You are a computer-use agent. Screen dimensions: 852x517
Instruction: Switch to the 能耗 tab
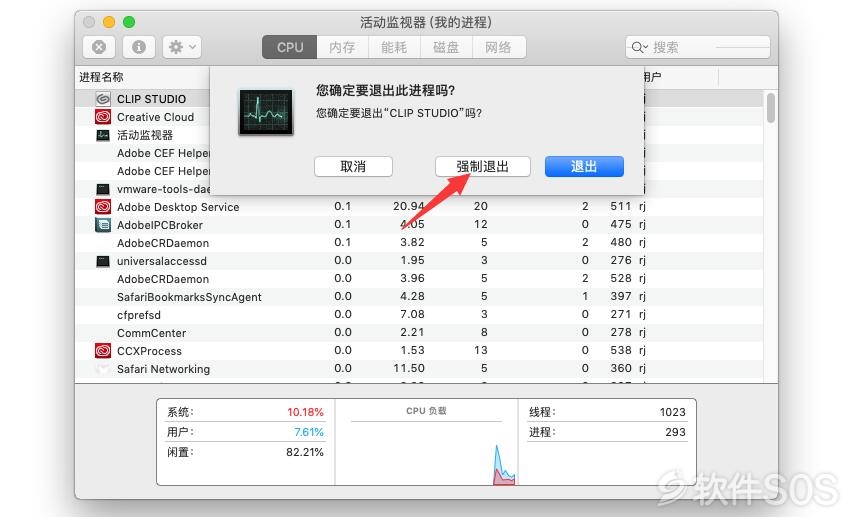pyautogui.click(x=394, y=47)
